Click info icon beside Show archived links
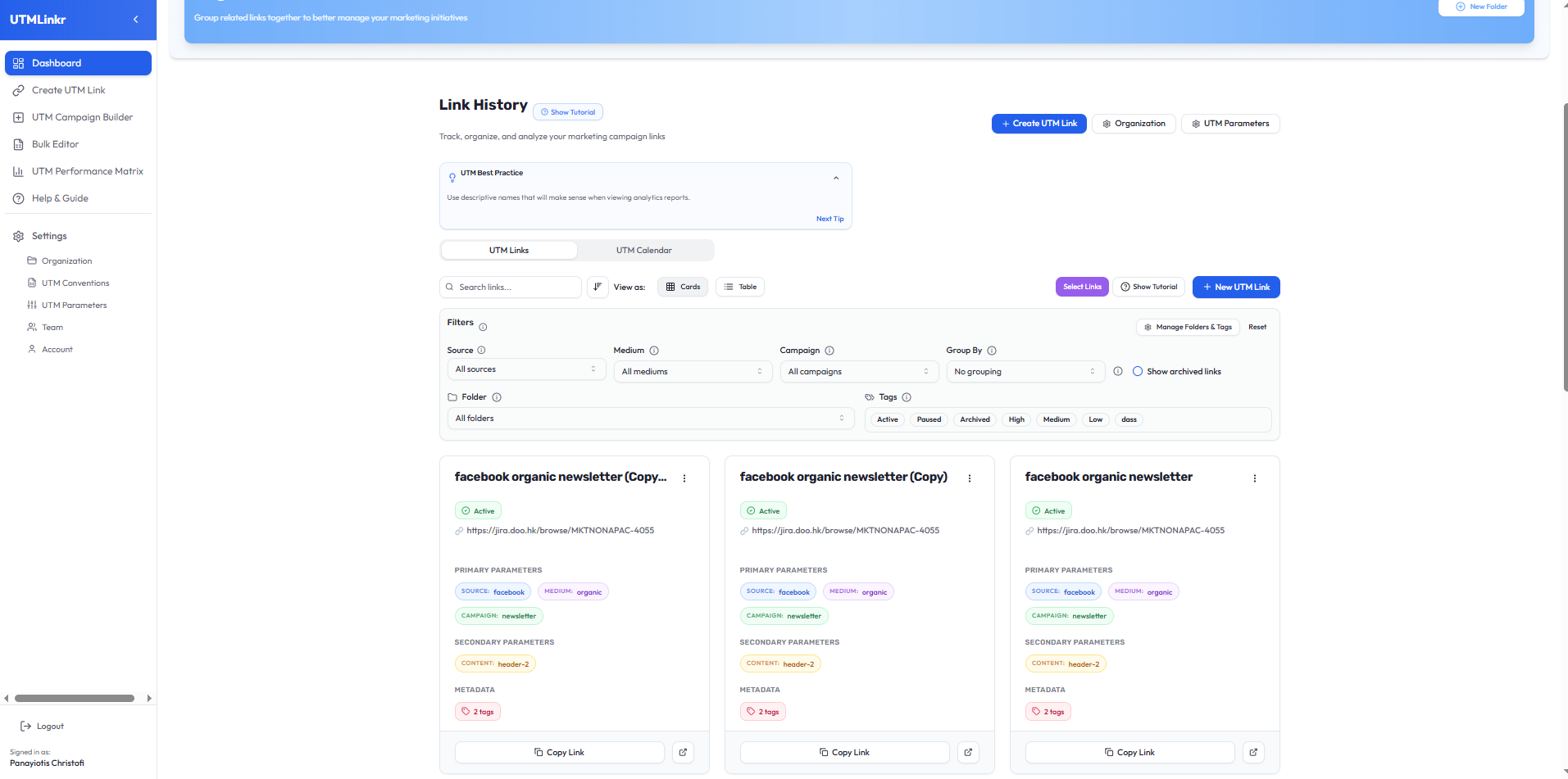1568x779 pixels. (1118, 371)
